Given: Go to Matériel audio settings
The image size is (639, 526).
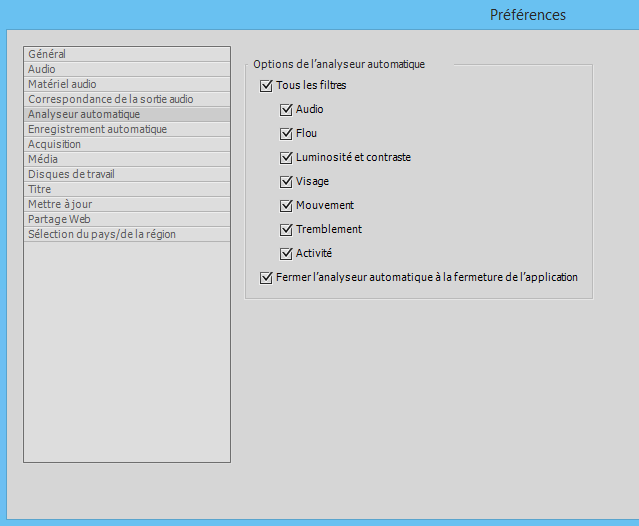Looking at the screenshot, I should point(62,84).
